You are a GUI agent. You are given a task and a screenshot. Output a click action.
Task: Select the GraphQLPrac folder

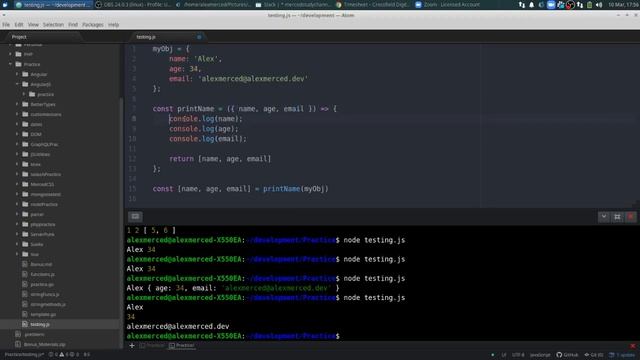(x=44, y=144)
